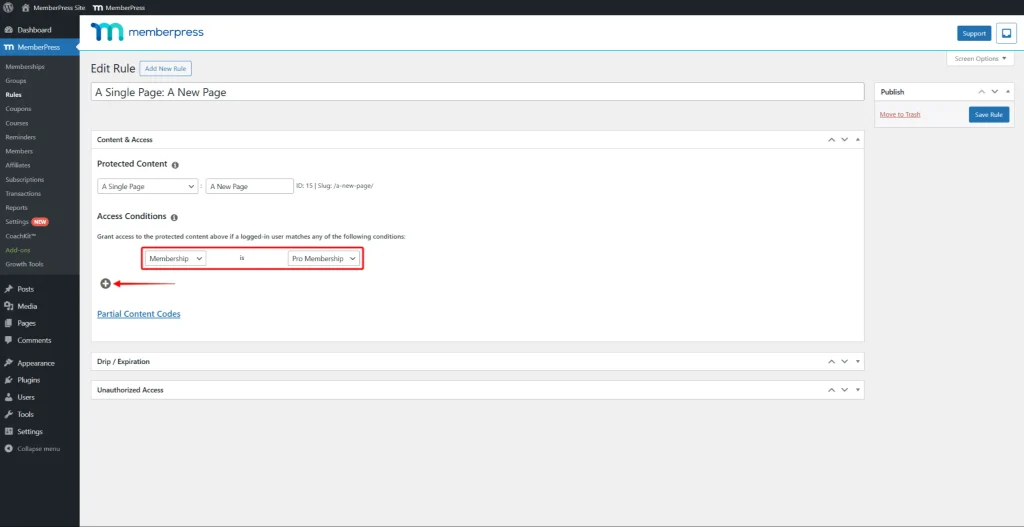
Task: Go to Reports submenu item
Action: [x=16, y=208]
